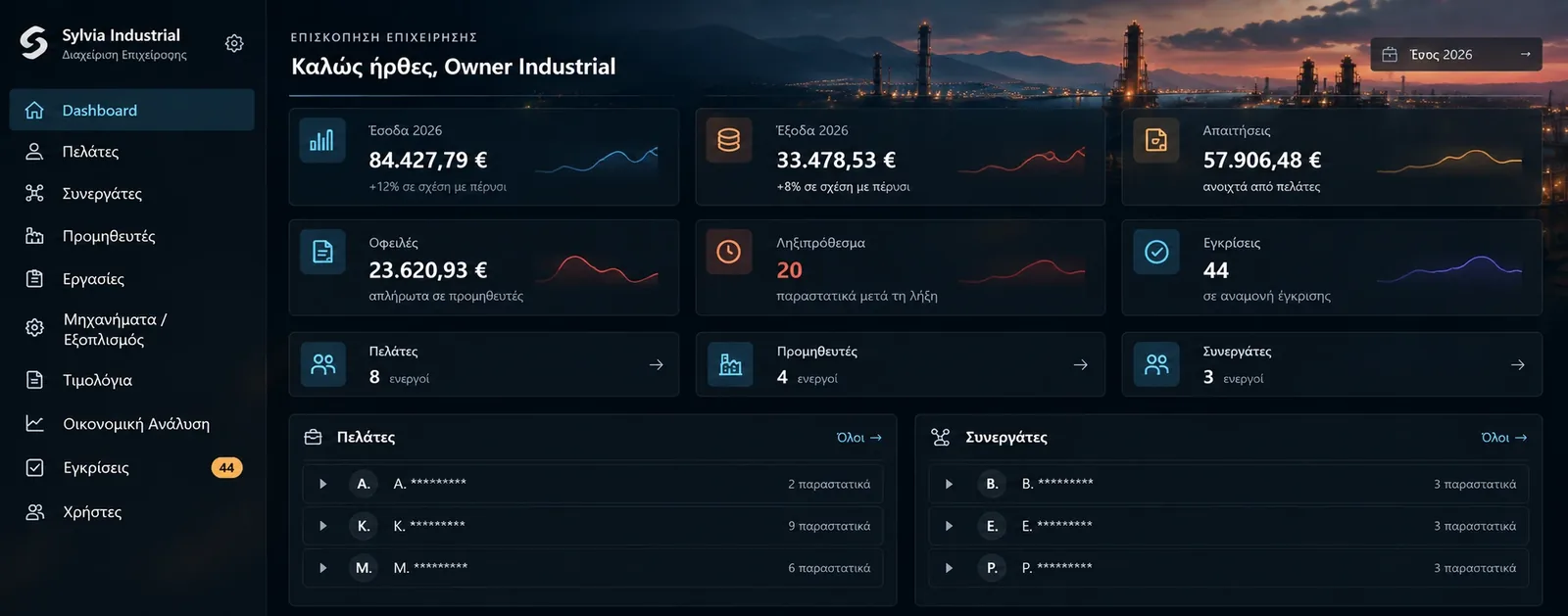Screen dimensions: 1568x616
Task: Click the invoice icon on Οφειλές card
Action: pos(322,252)
